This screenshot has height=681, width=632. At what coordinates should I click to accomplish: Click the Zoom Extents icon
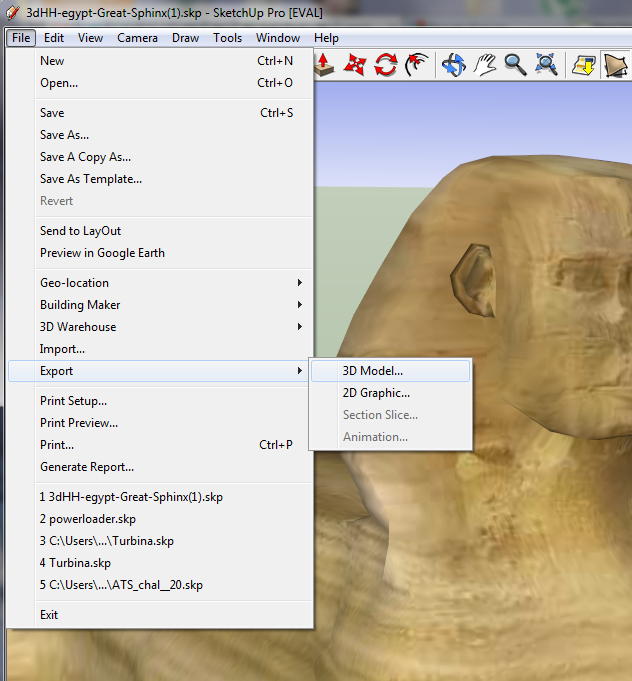point(546,65)
